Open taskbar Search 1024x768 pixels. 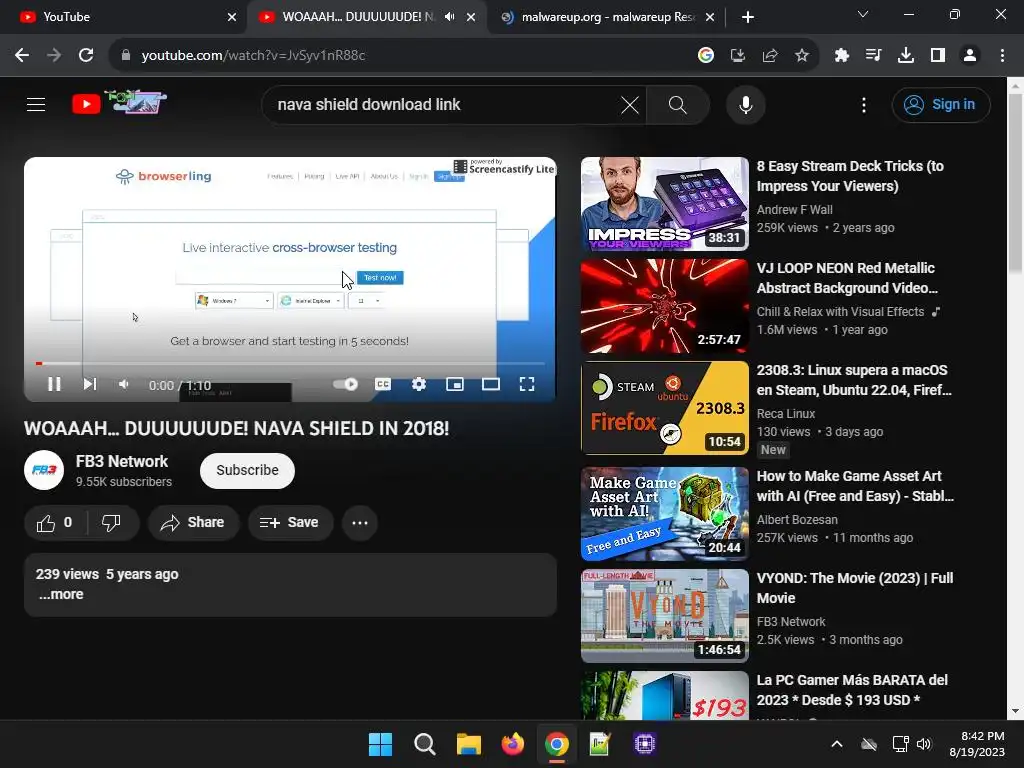[424, 744]
